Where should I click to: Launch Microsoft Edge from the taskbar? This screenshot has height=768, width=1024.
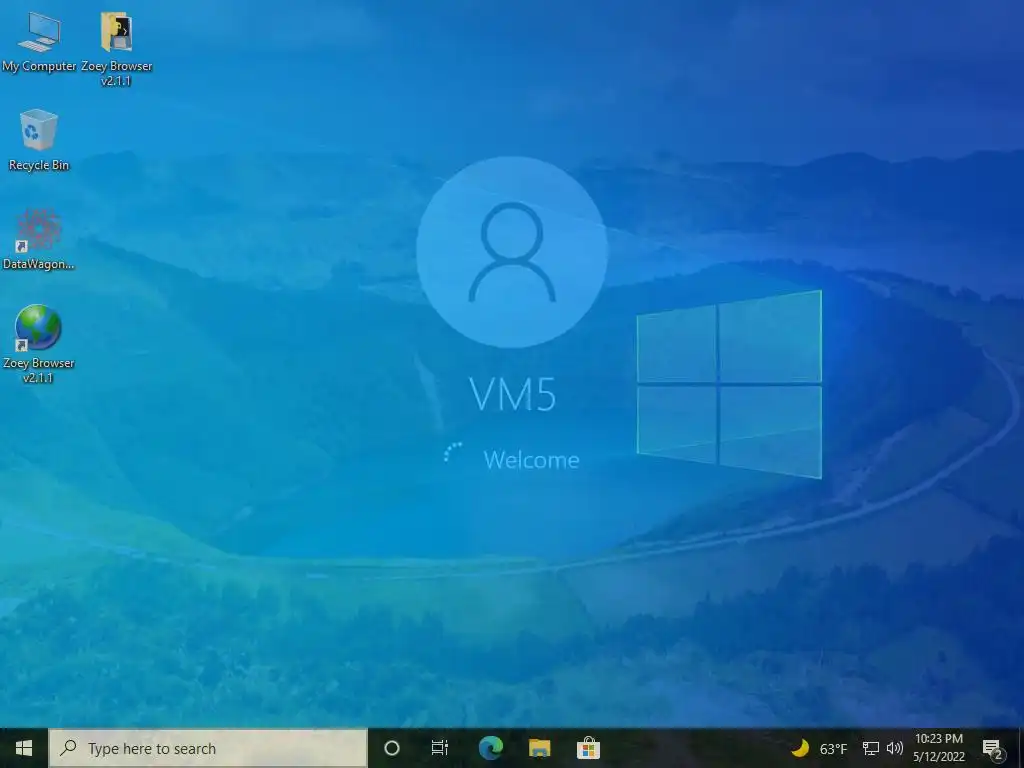490,748
